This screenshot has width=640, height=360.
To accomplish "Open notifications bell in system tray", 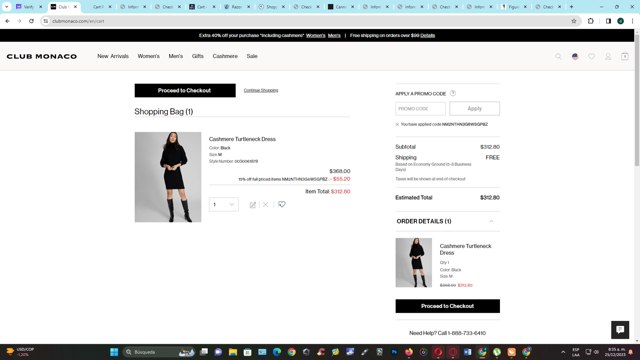I will coord(631,352).
